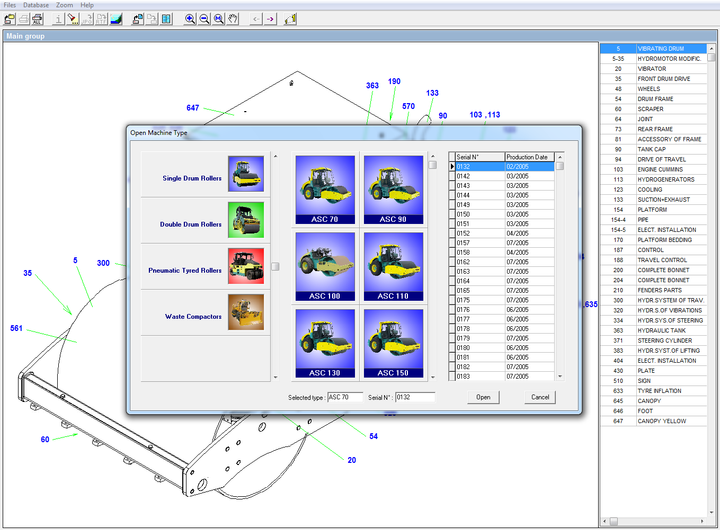
Task: Choose the Single Drum Rollers thumbnail
Action: [246, 174]
